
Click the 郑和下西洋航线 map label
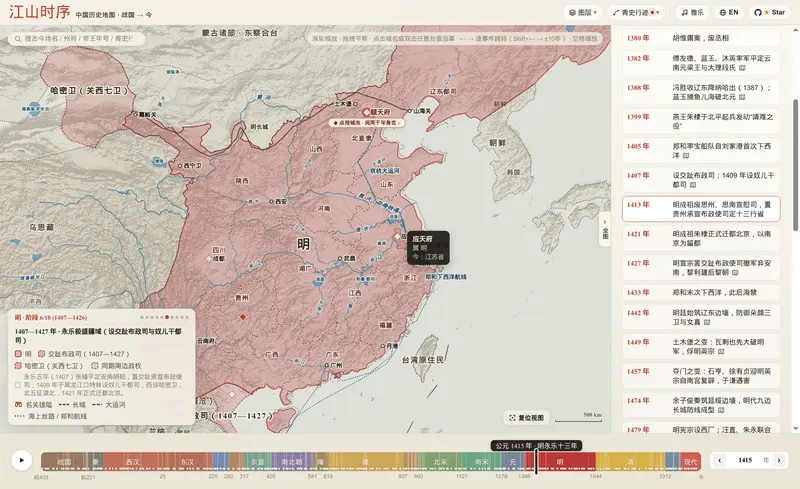point(446,277)
